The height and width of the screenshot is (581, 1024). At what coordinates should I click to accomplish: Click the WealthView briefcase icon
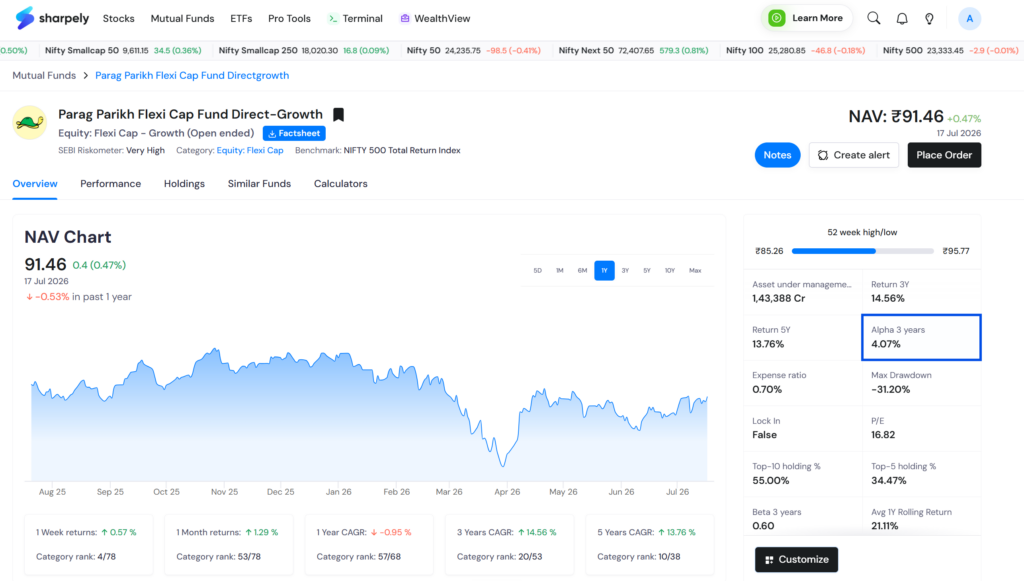[x=405, y=18]
